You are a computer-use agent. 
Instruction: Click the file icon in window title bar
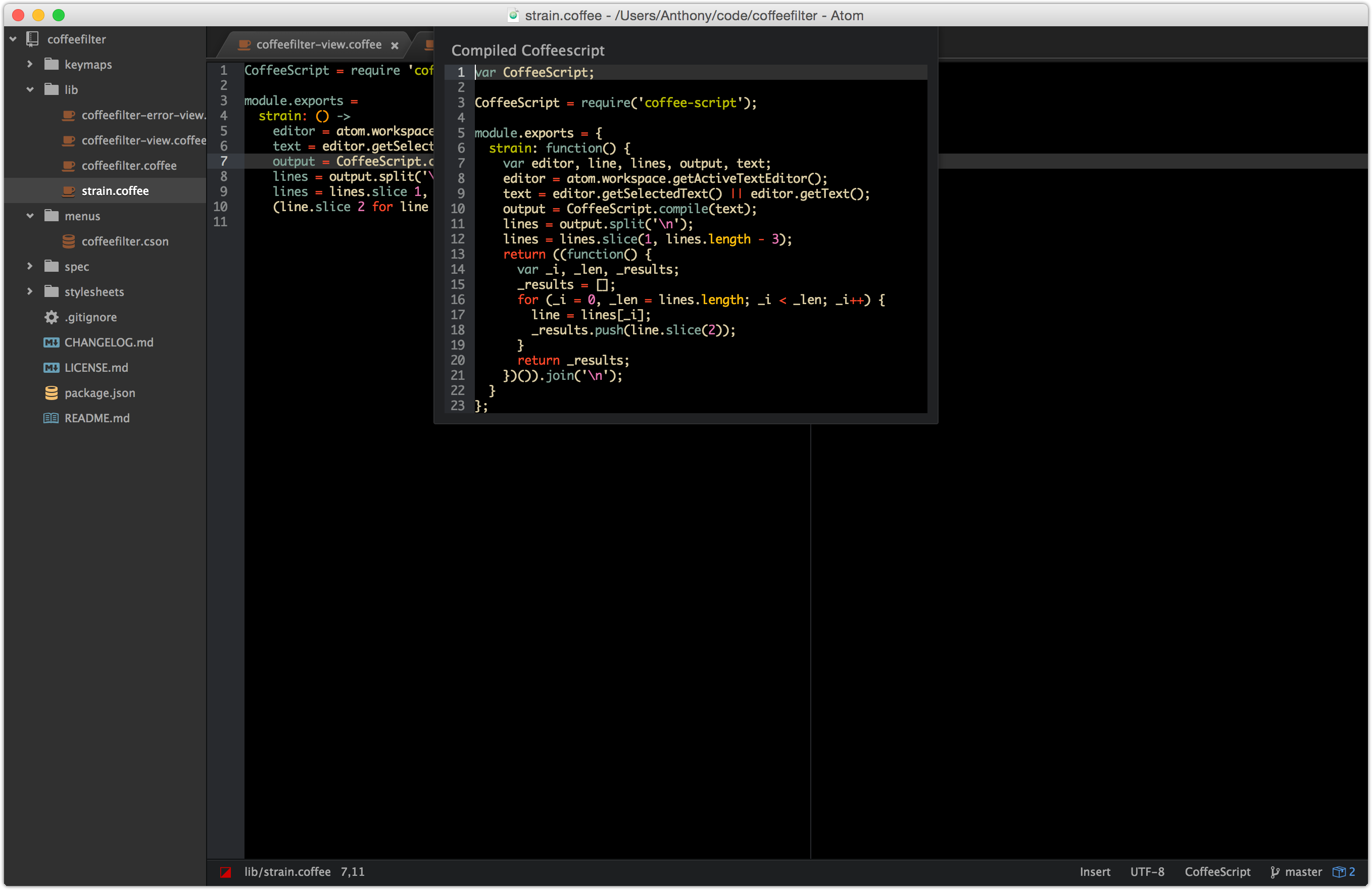tap(513, 15)
